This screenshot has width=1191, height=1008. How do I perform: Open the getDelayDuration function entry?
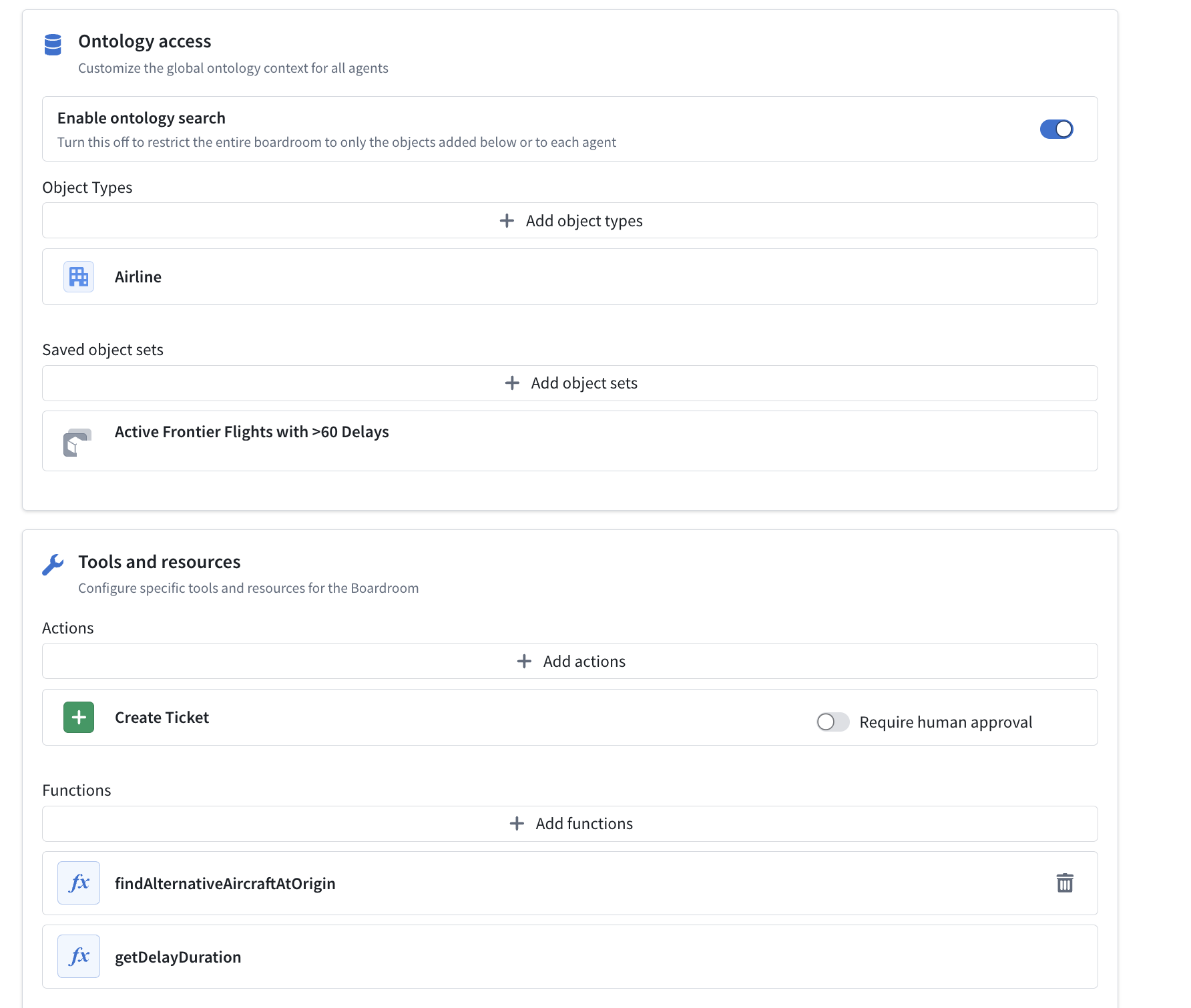[x=570, y=957]
